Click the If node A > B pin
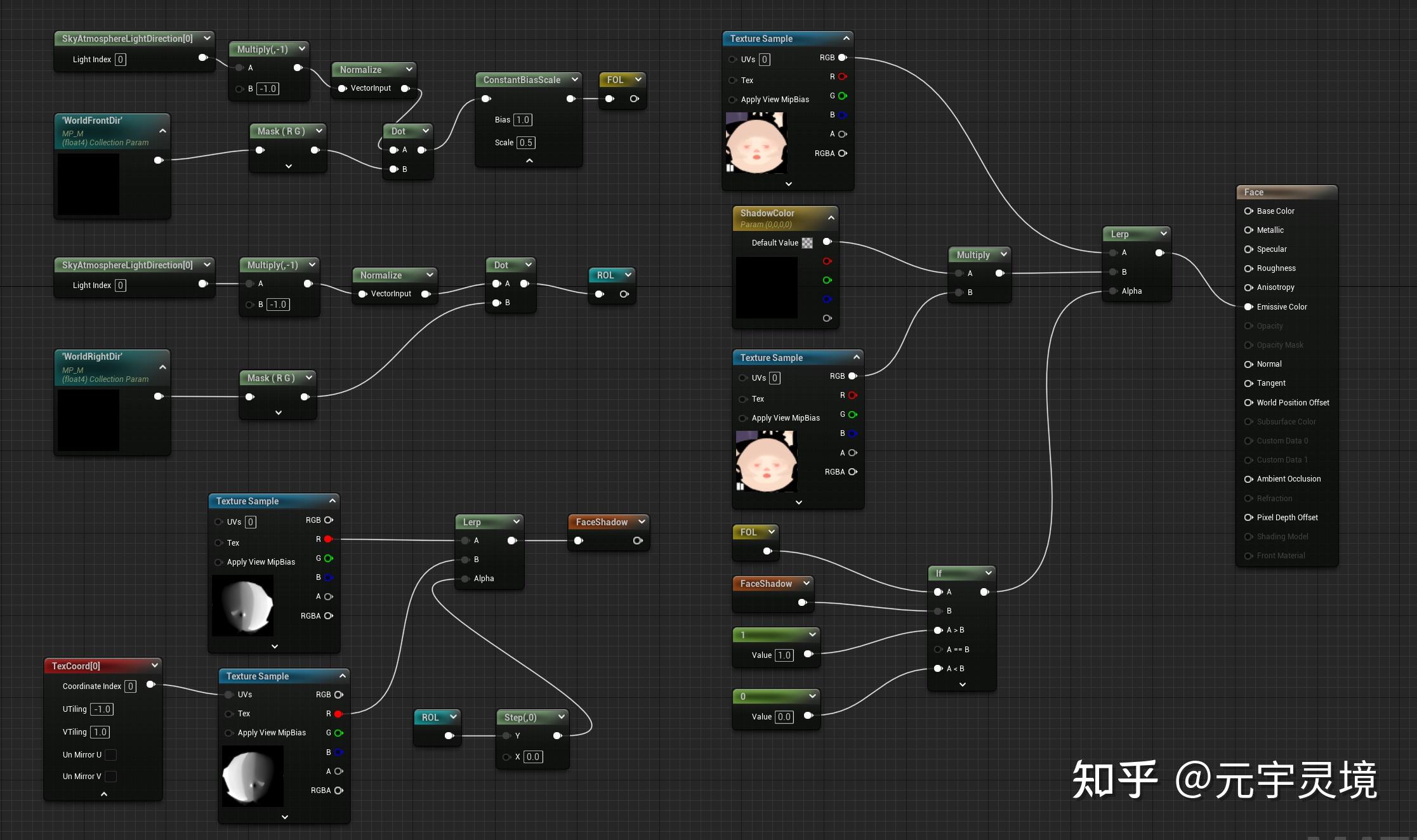The image size is (1417, 840). click(x=938, y=631)
